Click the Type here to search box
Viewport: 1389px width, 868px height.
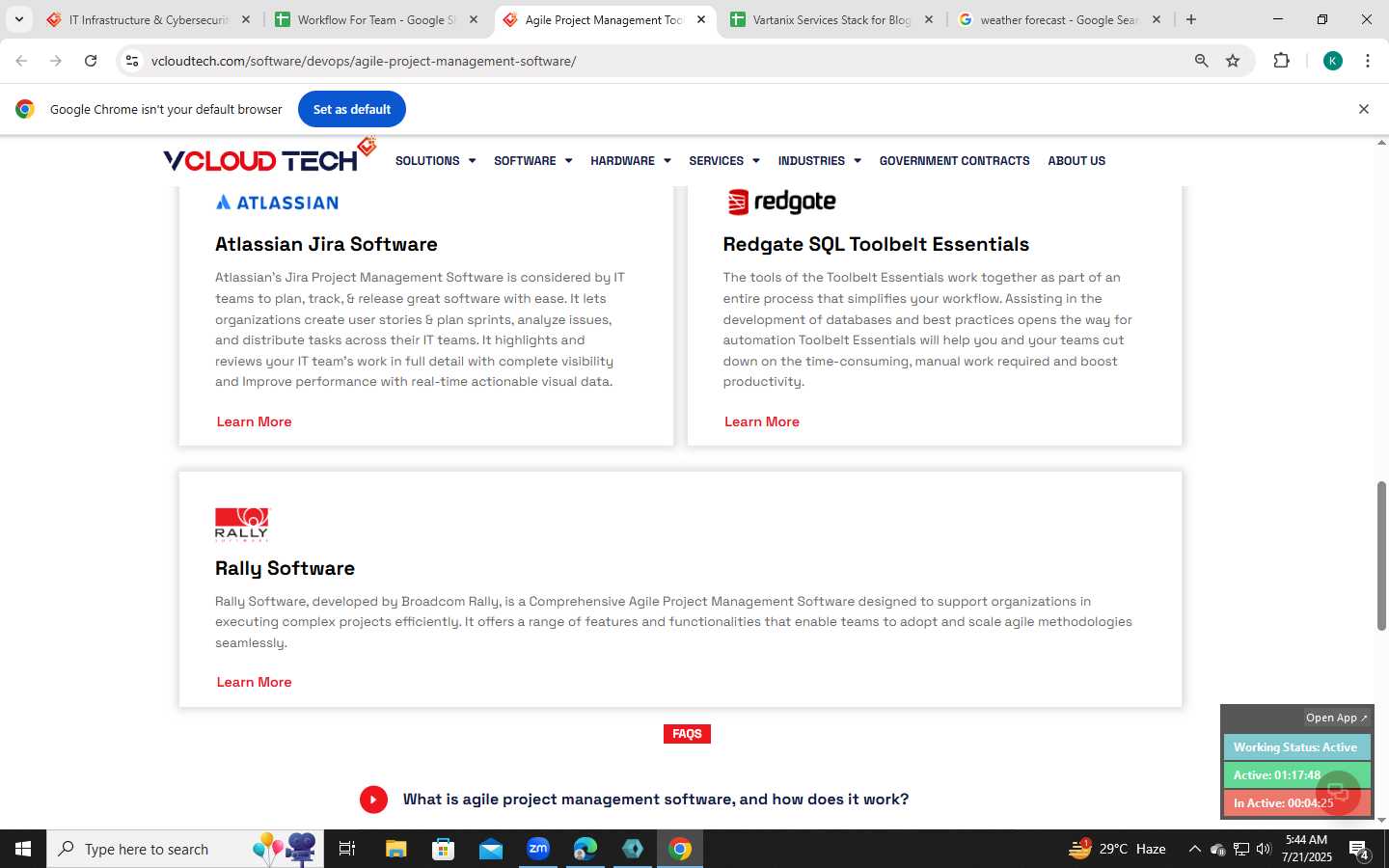point(185,849)
